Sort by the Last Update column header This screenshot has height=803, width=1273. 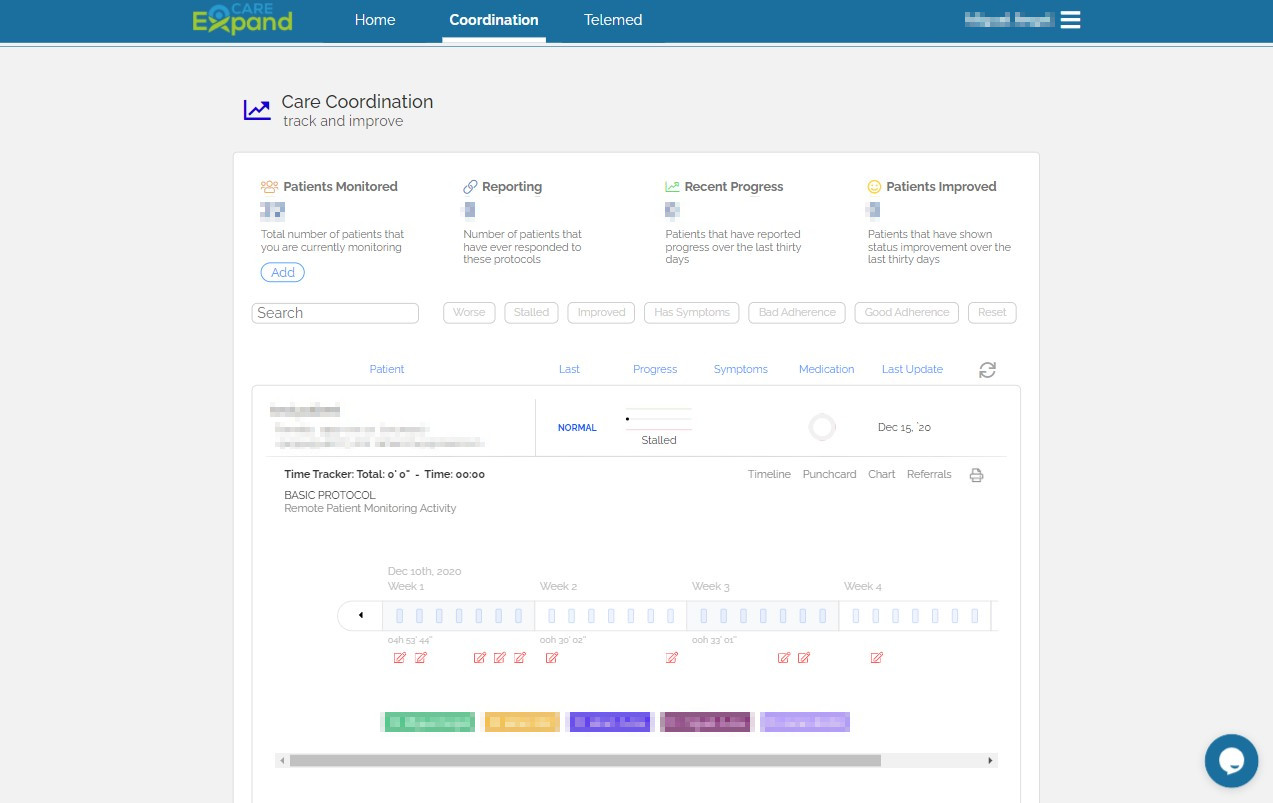[912, 370]
